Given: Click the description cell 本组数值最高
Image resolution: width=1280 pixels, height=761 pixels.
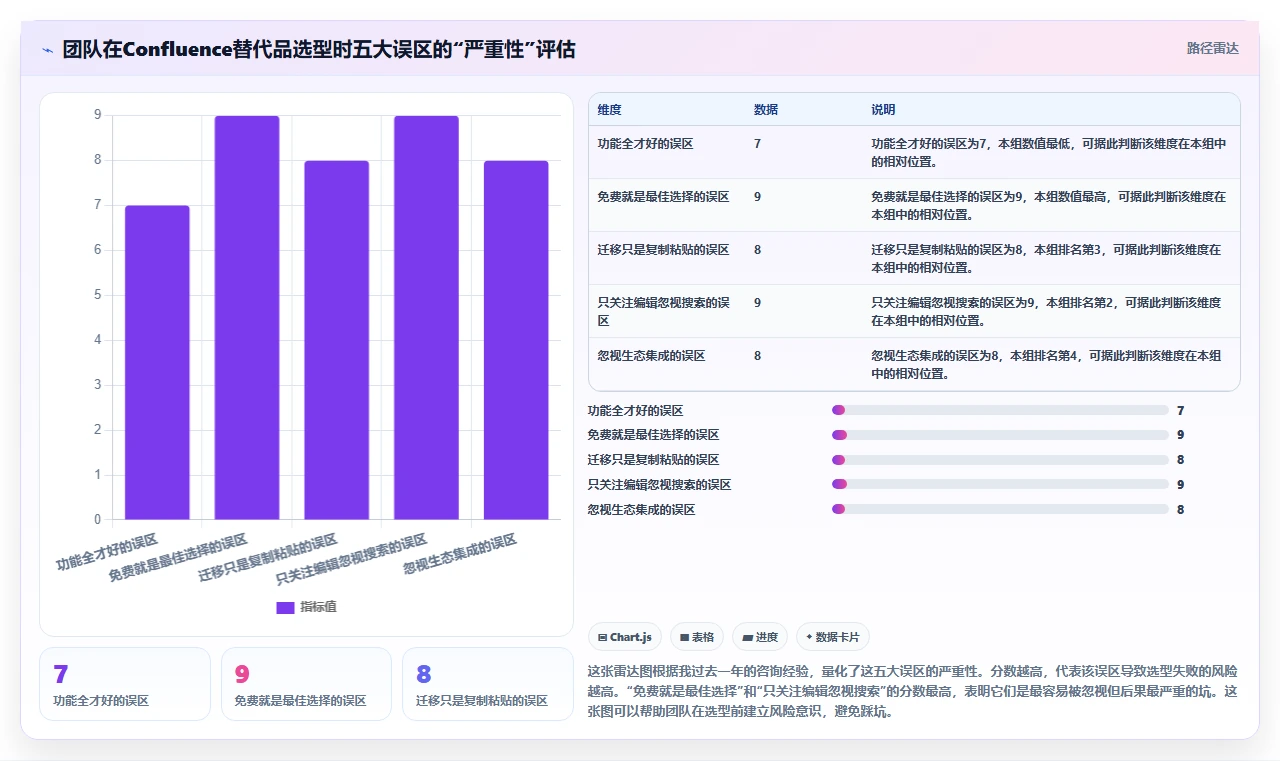Looking at the screenshot, I should (1049, 205).
